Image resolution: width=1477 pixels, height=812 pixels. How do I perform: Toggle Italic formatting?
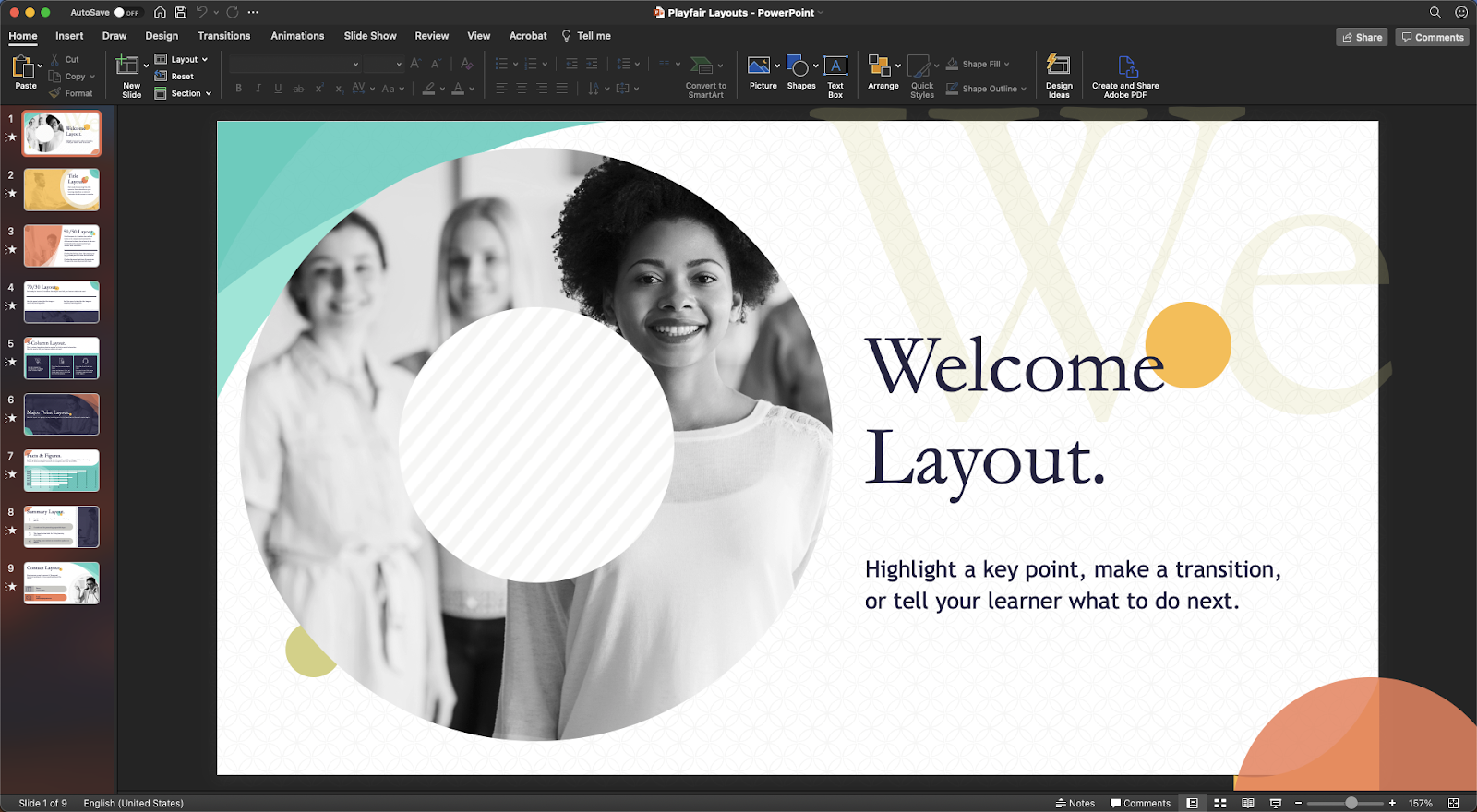(258, 89)
